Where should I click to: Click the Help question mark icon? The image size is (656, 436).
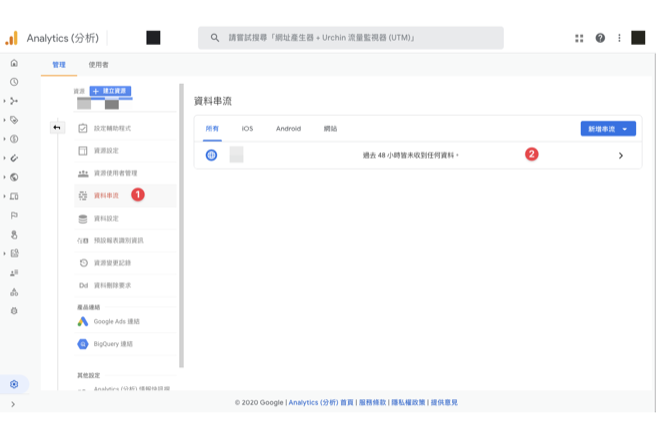(x=600, y=38)
